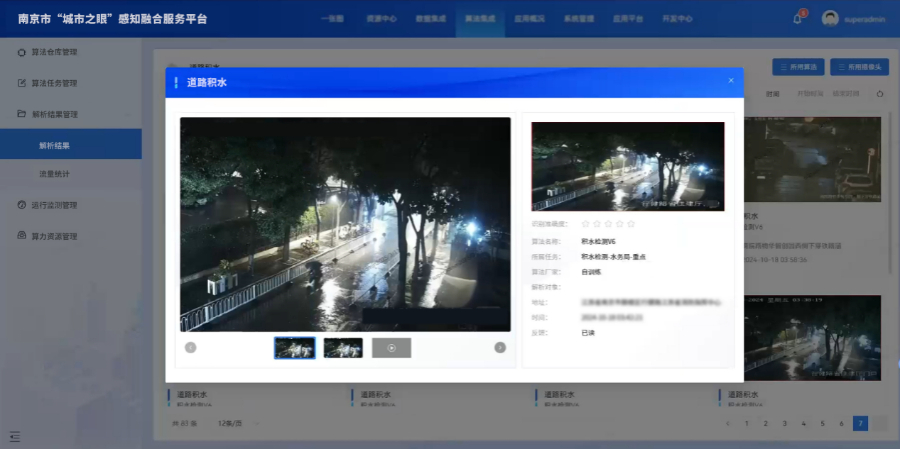Go to page 3 in pagination
900x449 pixels.
click(784, 424)
